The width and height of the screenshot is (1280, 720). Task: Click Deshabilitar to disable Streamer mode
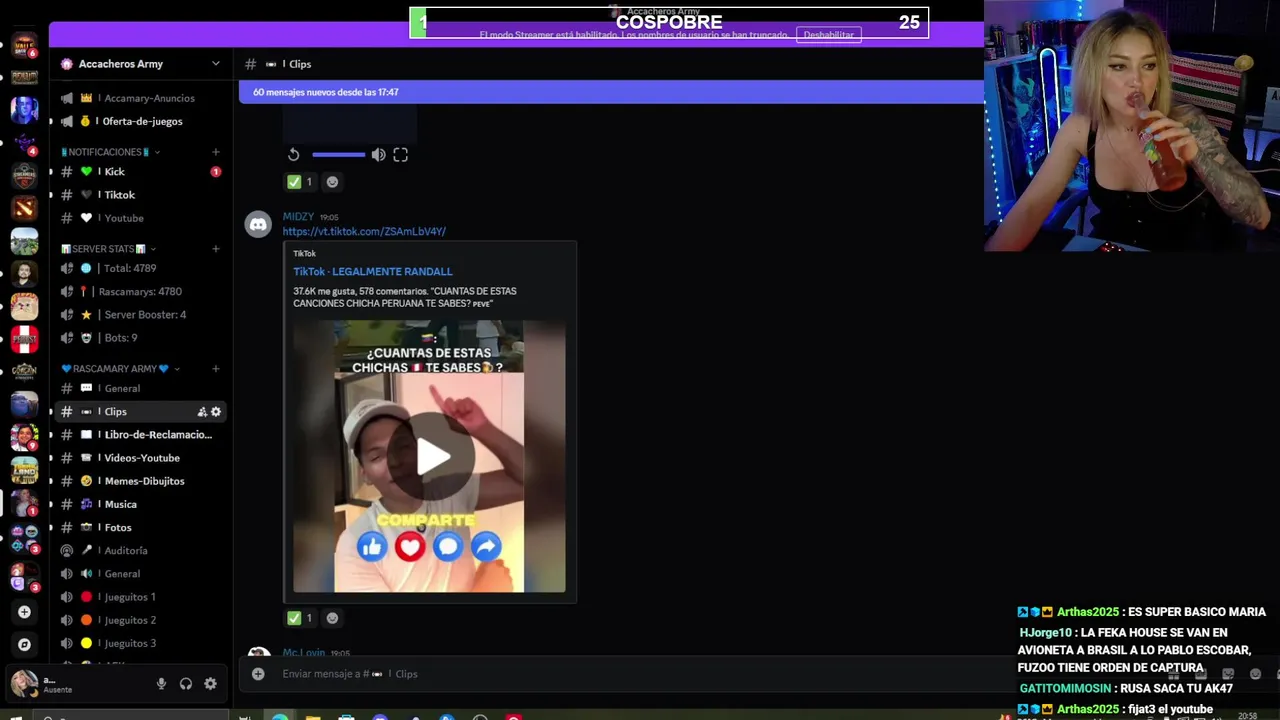[x=829, y=35]
